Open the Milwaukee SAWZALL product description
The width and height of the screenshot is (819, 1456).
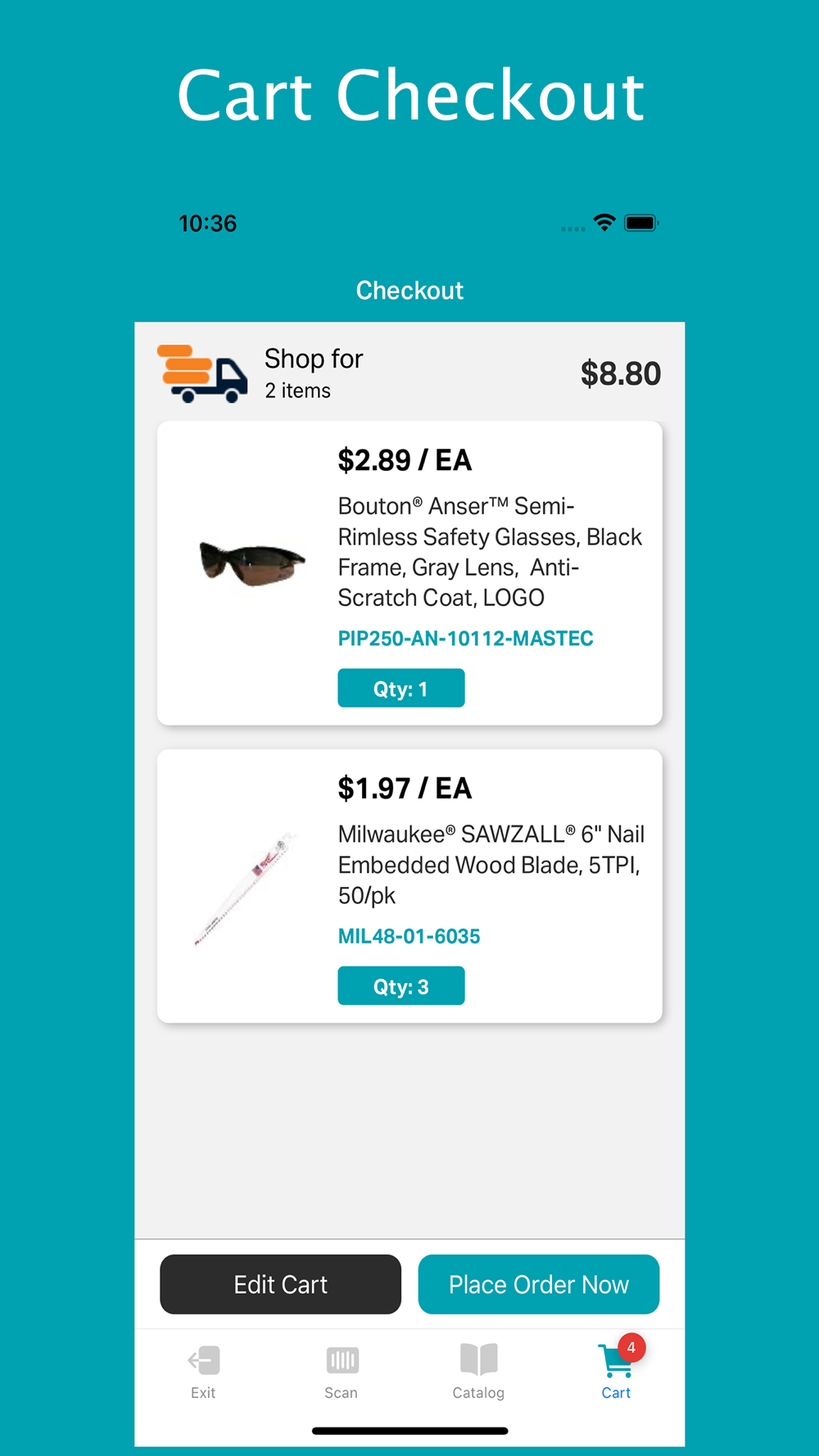pyautogui.click(x=491, y=865)
